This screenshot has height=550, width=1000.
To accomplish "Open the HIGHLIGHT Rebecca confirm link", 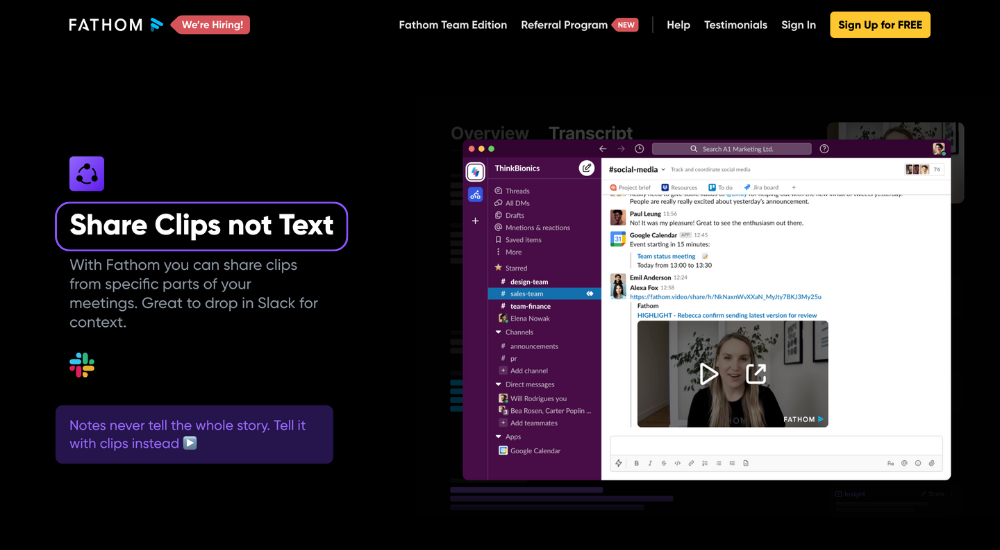I will point(727,315).
